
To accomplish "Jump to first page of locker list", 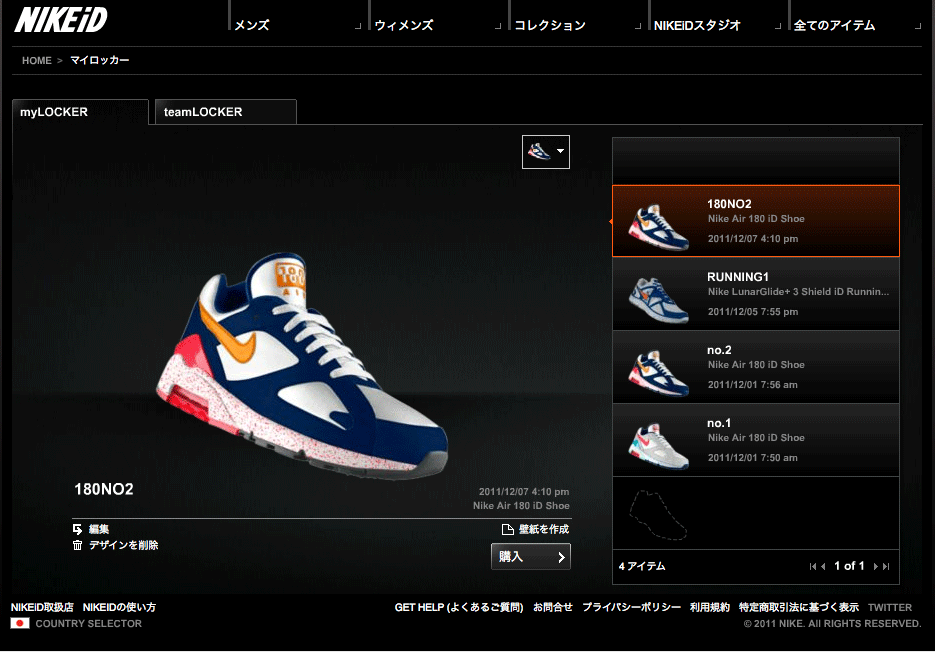I will [x=812, y=567].
